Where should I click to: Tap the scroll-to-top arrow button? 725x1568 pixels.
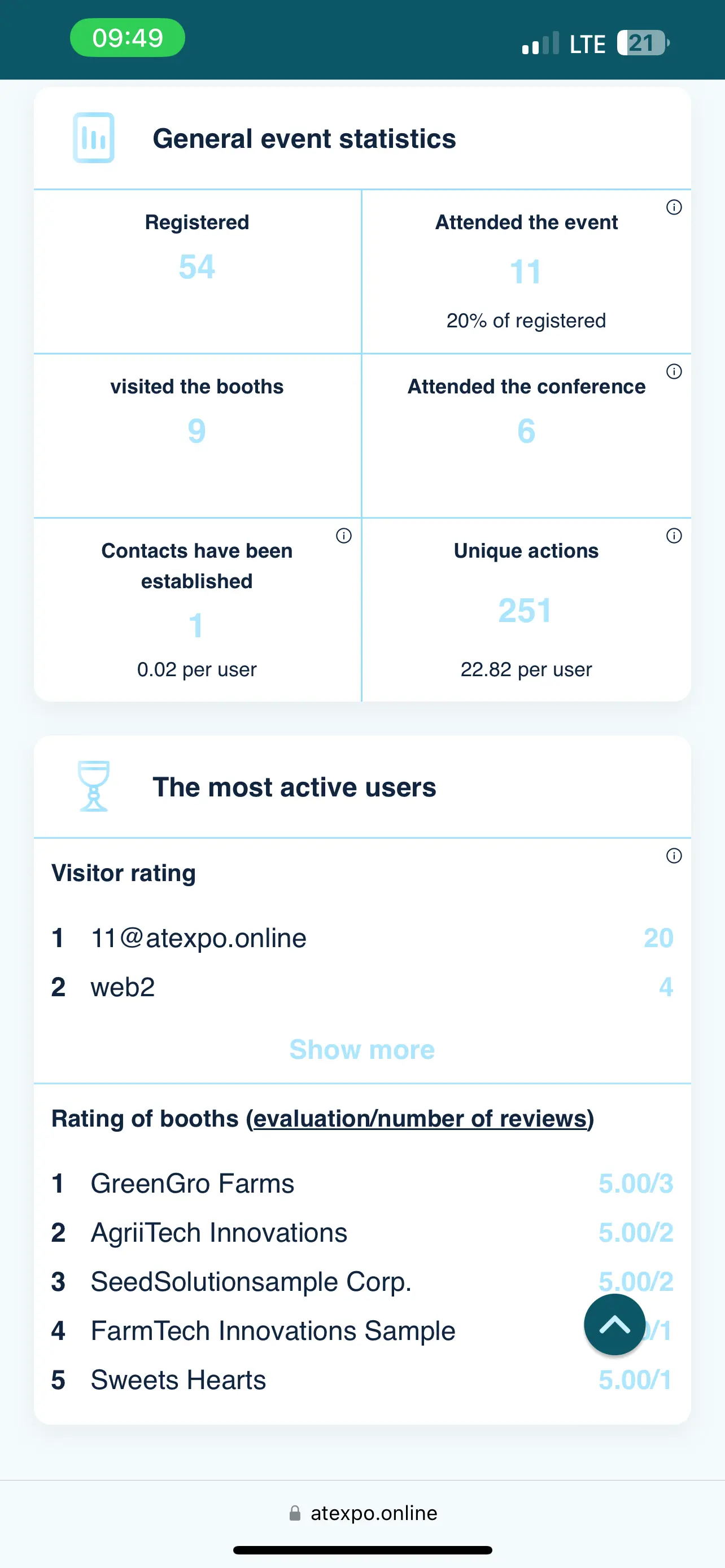(615, 1325)
